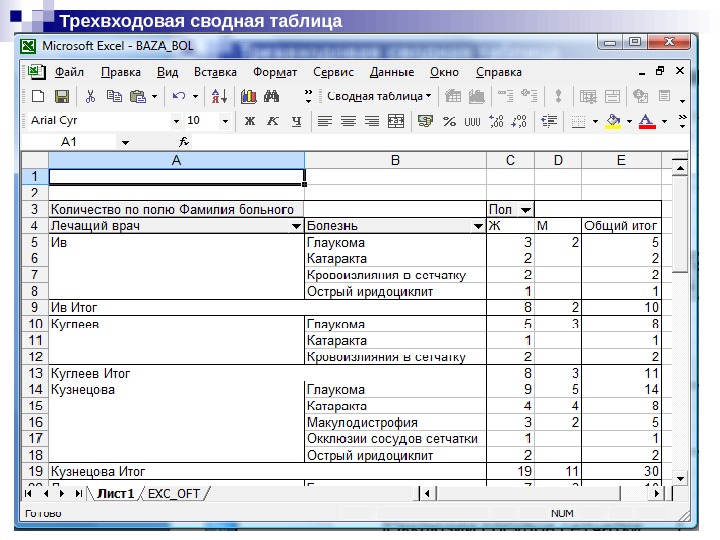Copy selection using the copy icon
720x540 pixels.
tap(114, 96)
